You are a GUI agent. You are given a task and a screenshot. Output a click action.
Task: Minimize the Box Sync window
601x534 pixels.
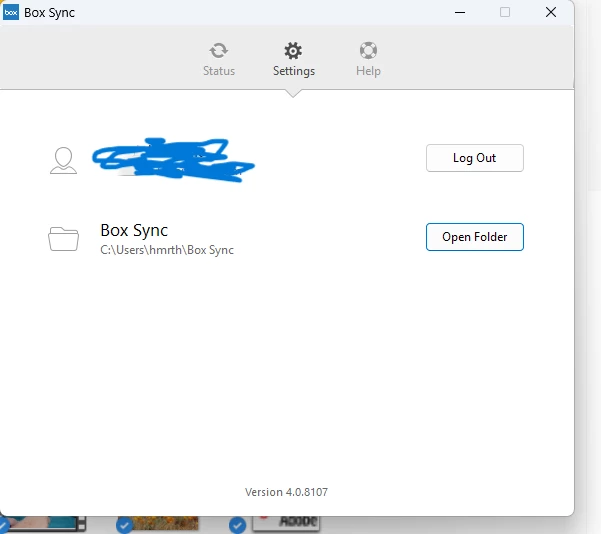460,12
